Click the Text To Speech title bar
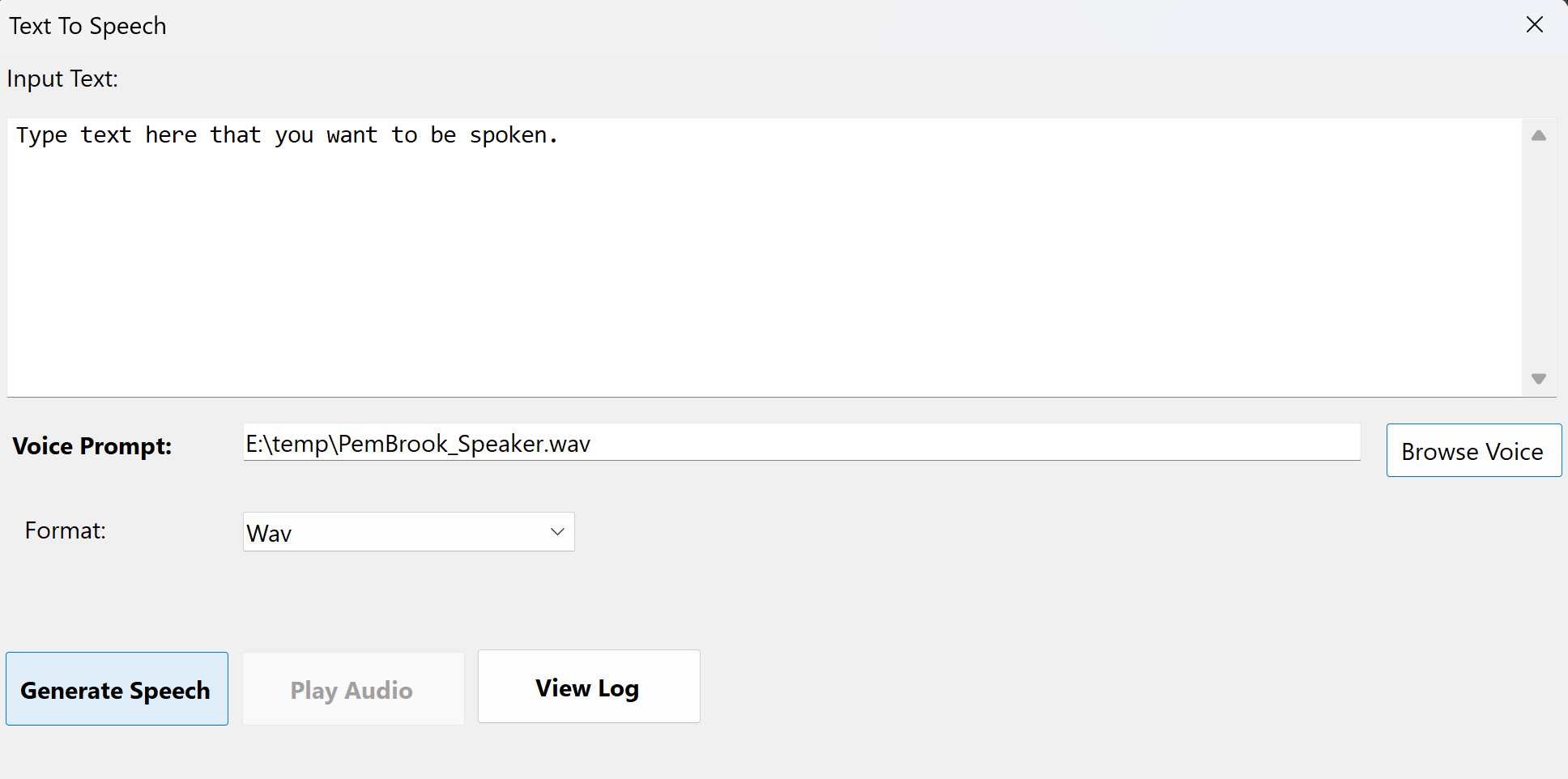This screenshot has width=1568, height=779. 87,25
